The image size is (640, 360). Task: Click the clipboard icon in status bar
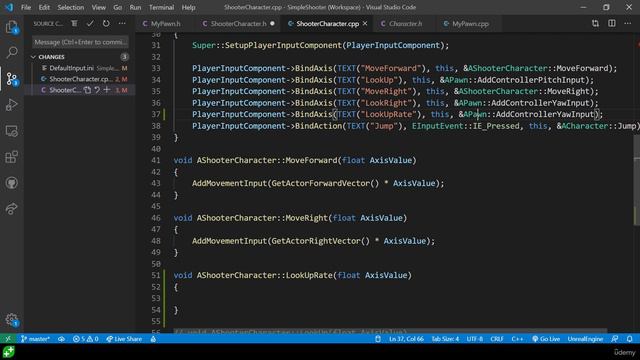click(x=378, y=339)
